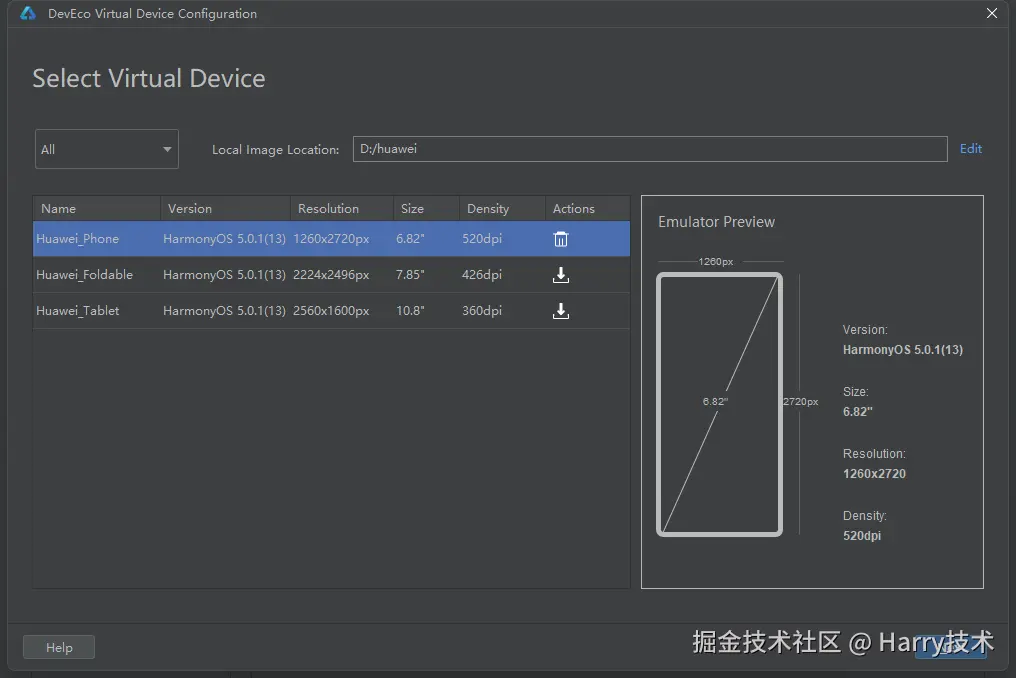Click the HarmonyOS 5.0.1(13) version value in preview

pyautogui.click(x=903, y=349)
